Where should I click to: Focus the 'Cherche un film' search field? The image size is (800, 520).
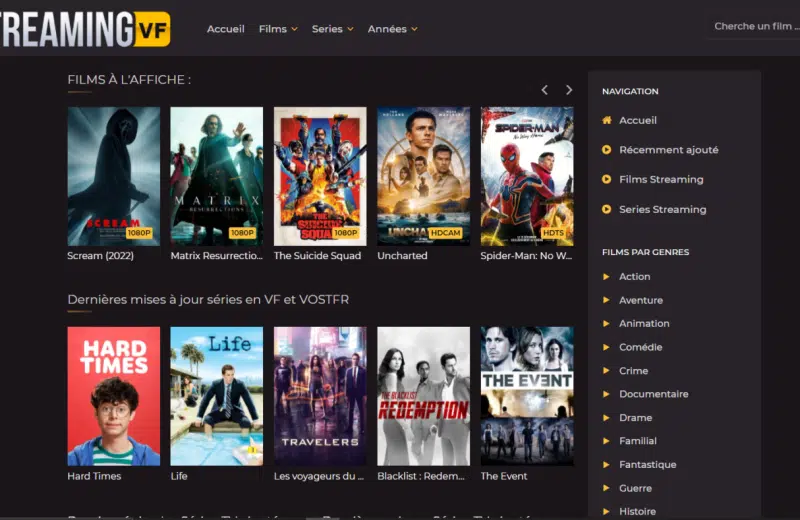click(754, 27)
